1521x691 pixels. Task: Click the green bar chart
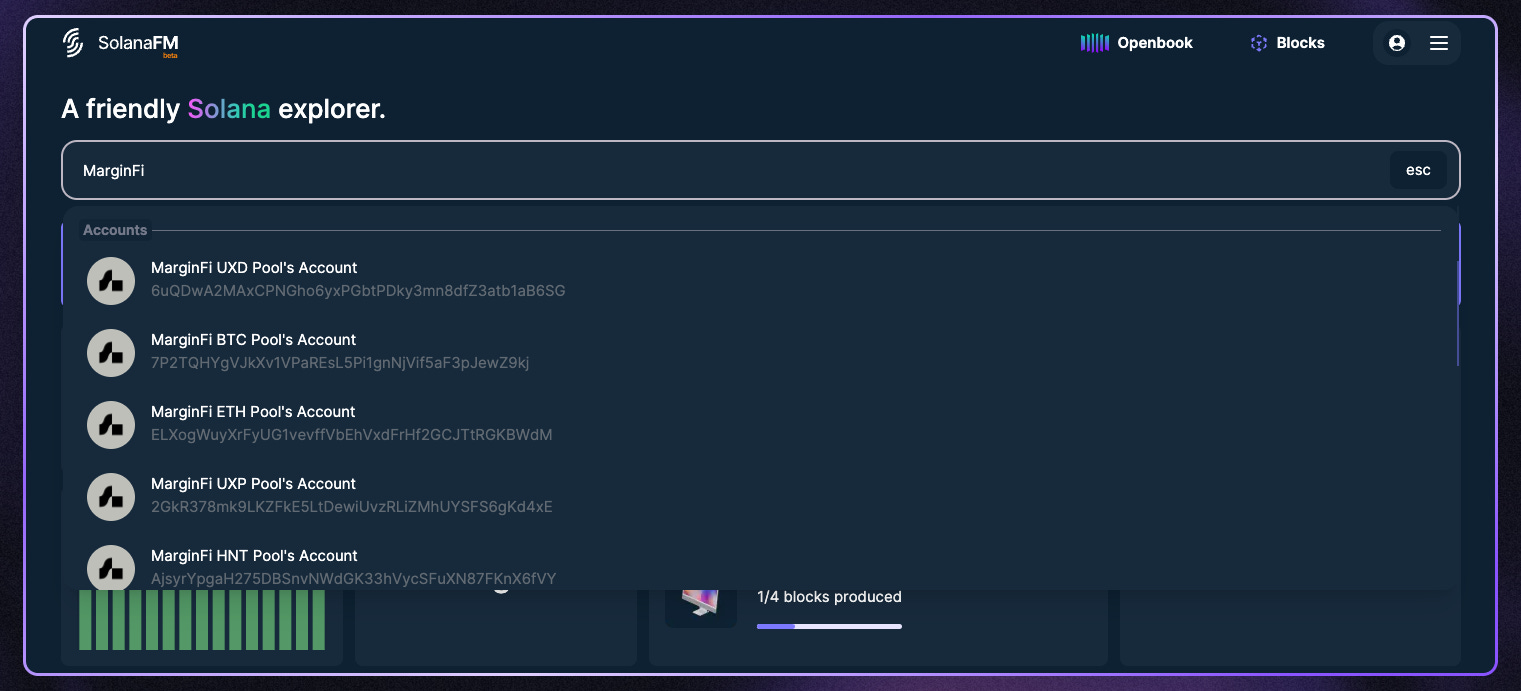pos(202,620)
